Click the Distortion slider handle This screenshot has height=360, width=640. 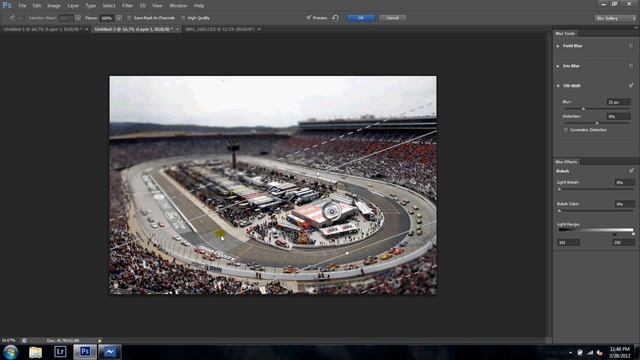pyautogui.click(x=597, y=123)
